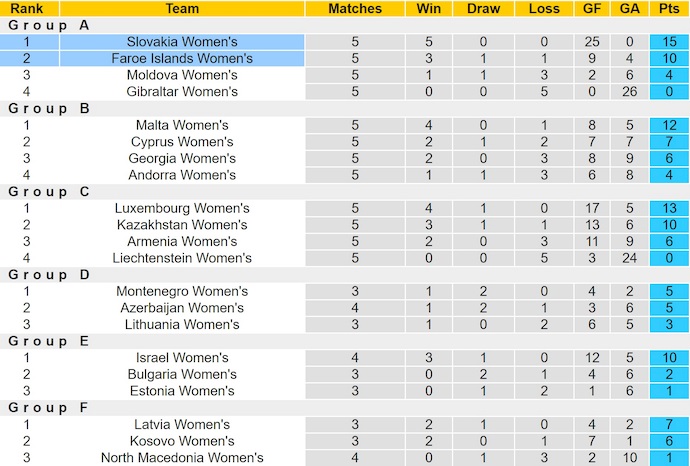690x466 pixels.
Task: Select Malta Women's in Group B
Action: click(x=182, y=125)
